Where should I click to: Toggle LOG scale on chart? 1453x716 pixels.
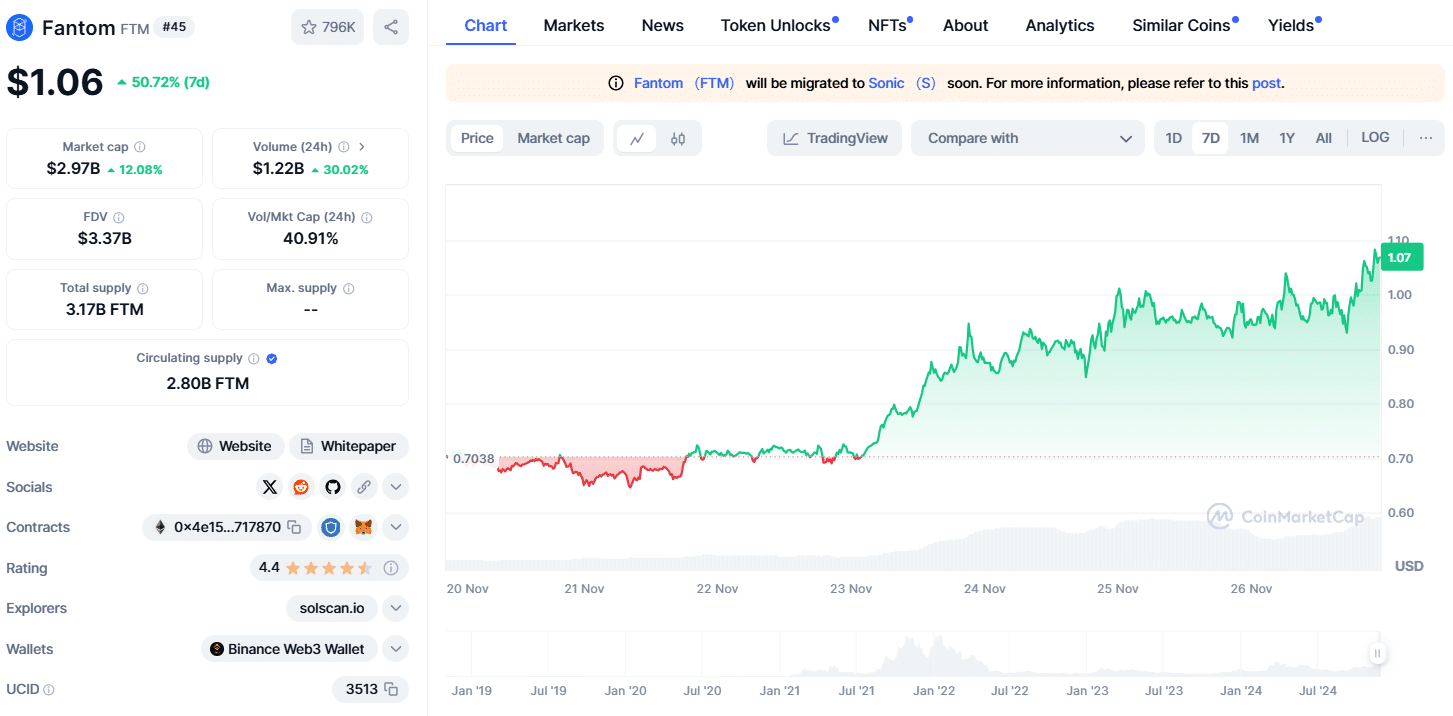coord(1375,138)
